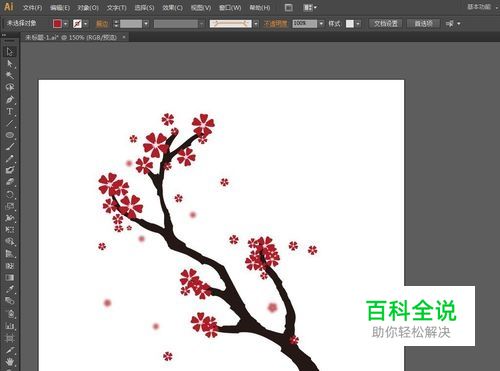Click the stroke weight input field
The image size is (500, 371).
click(131, 24)
